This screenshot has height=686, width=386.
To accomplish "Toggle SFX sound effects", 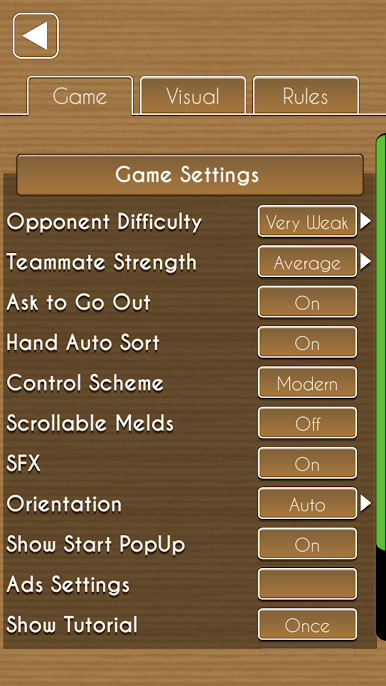I will click(307, 463).
